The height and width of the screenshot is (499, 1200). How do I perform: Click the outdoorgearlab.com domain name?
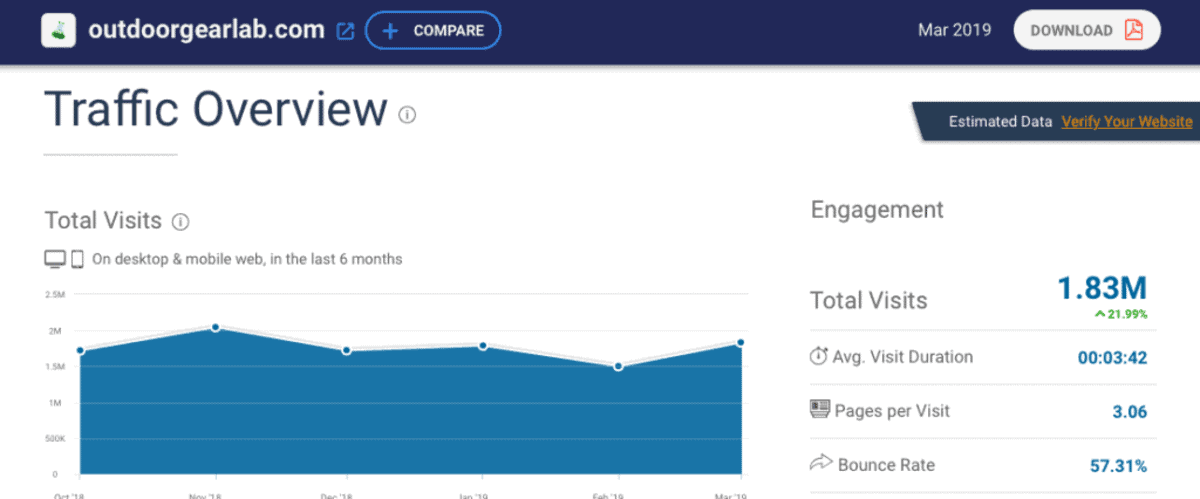tap(206, 30)
